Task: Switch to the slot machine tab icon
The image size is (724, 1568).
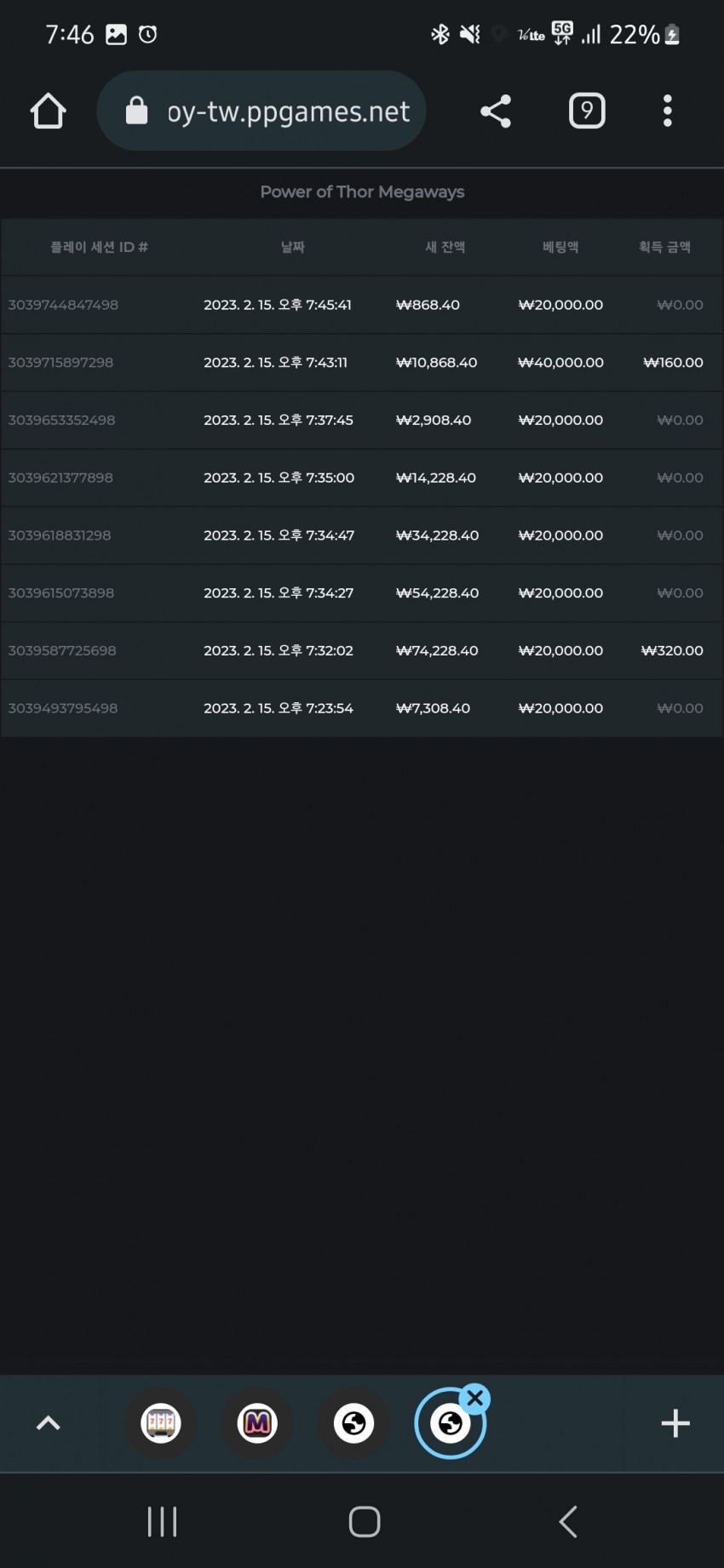Action: pyautogui.click(x=161, y=1422)
